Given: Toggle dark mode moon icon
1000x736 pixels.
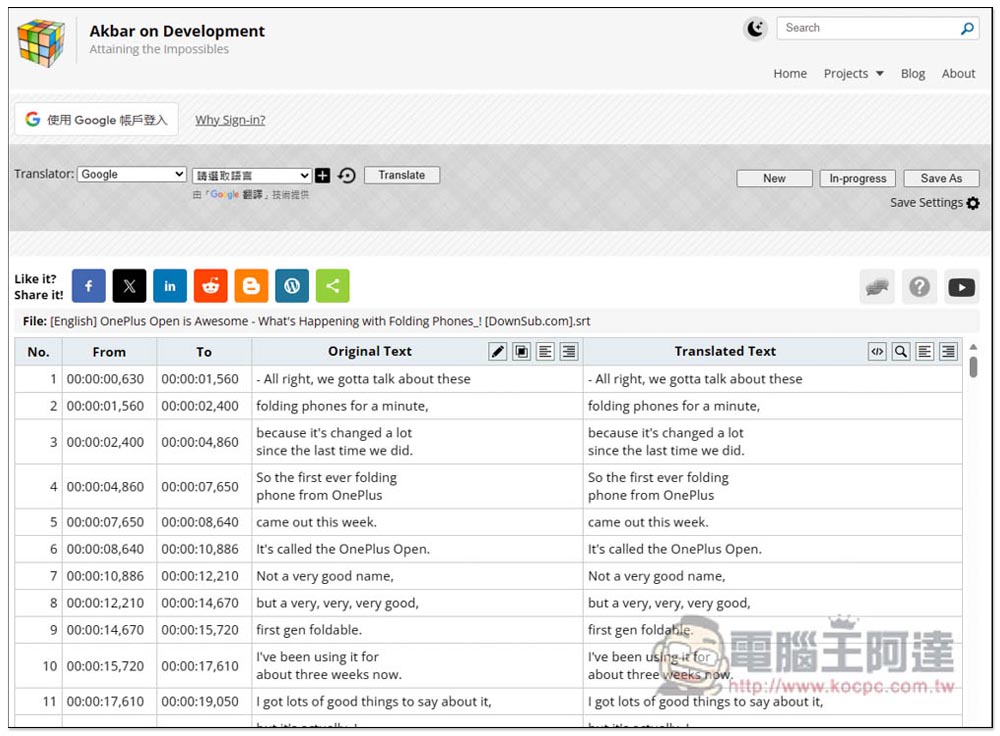Looking at the screenshot, I should point(755,29).
